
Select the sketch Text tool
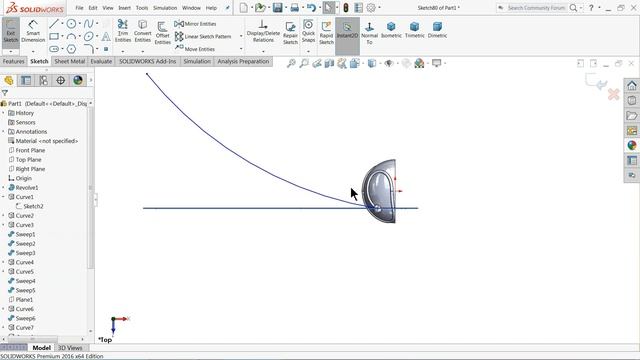pyautogui.click(x=106, y=36)
